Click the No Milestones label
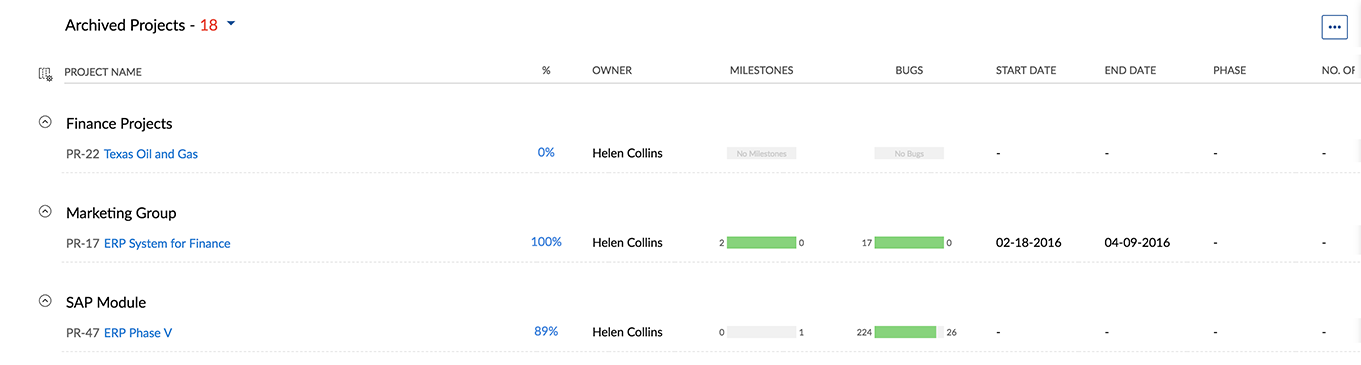 coord(761,154)
